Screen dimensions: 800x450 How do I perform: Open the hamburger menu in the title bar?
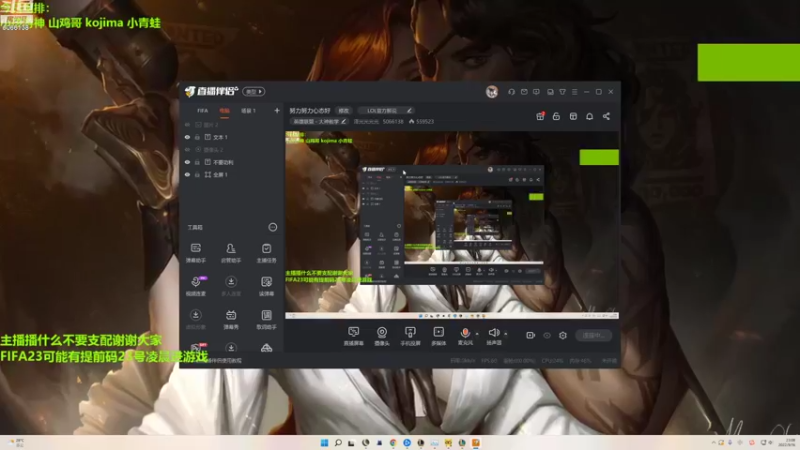point(574,92)
